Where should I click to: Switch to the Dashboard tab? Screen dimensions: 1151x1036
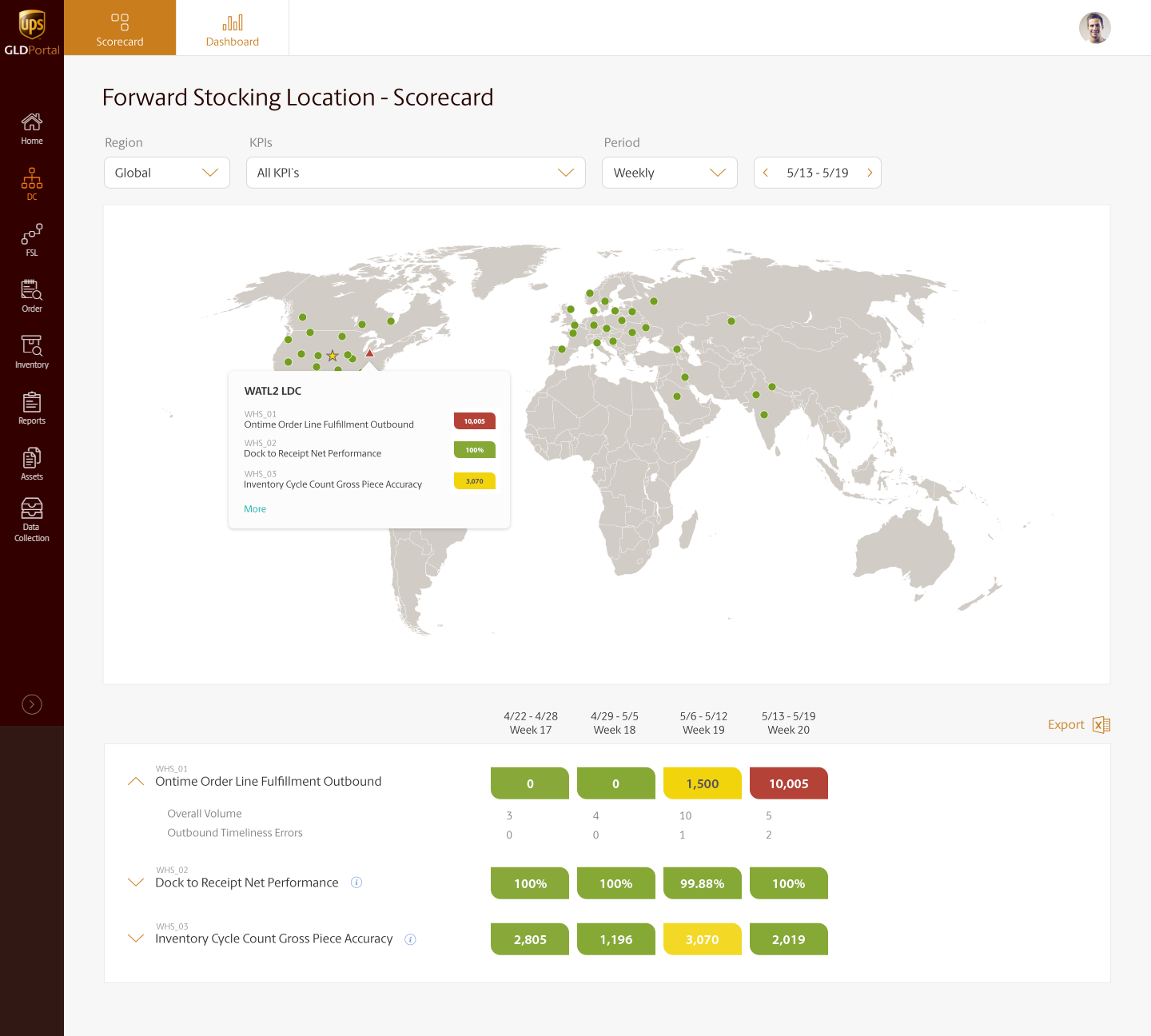coord(233,28)
